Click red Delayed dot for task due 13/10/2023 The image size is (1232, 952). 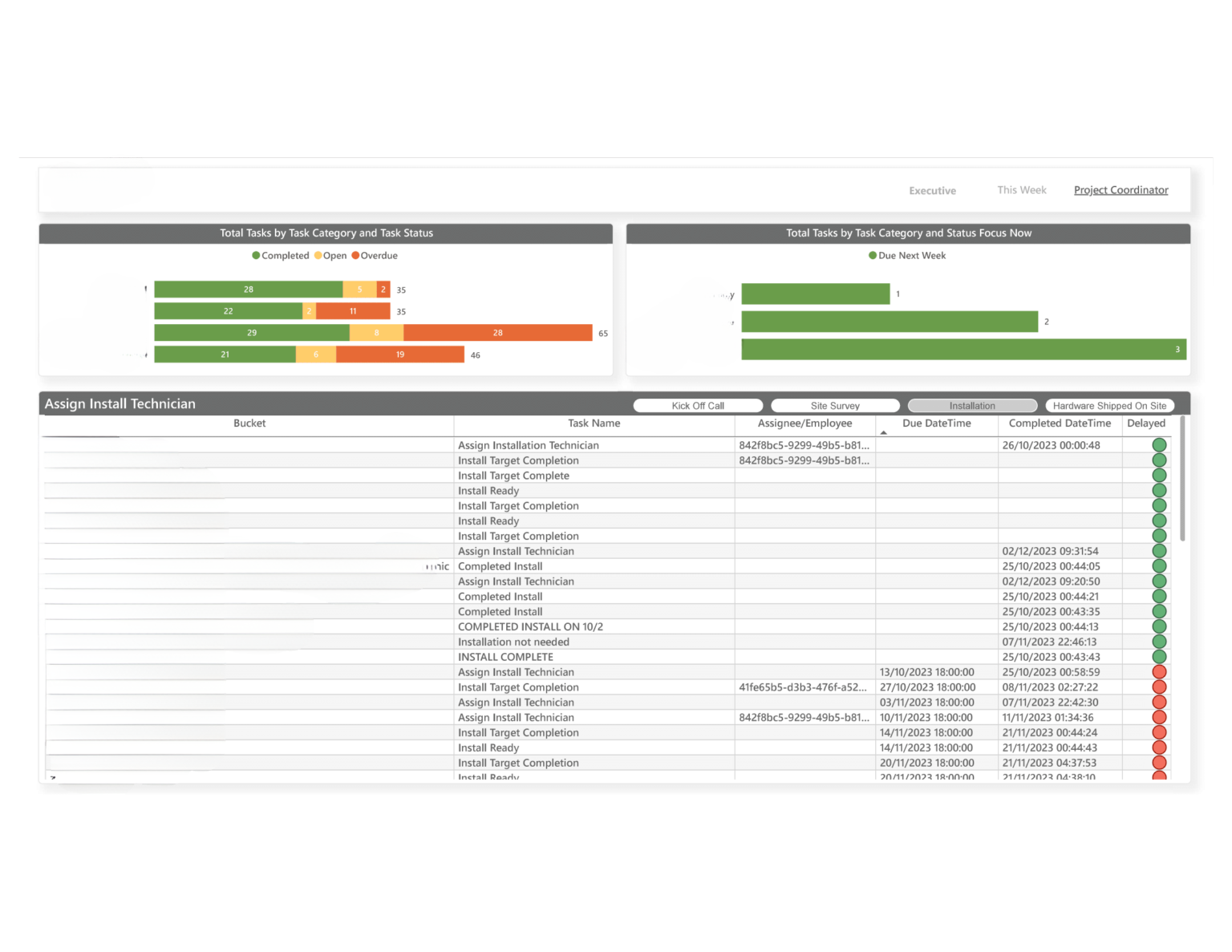[1158, 672]
